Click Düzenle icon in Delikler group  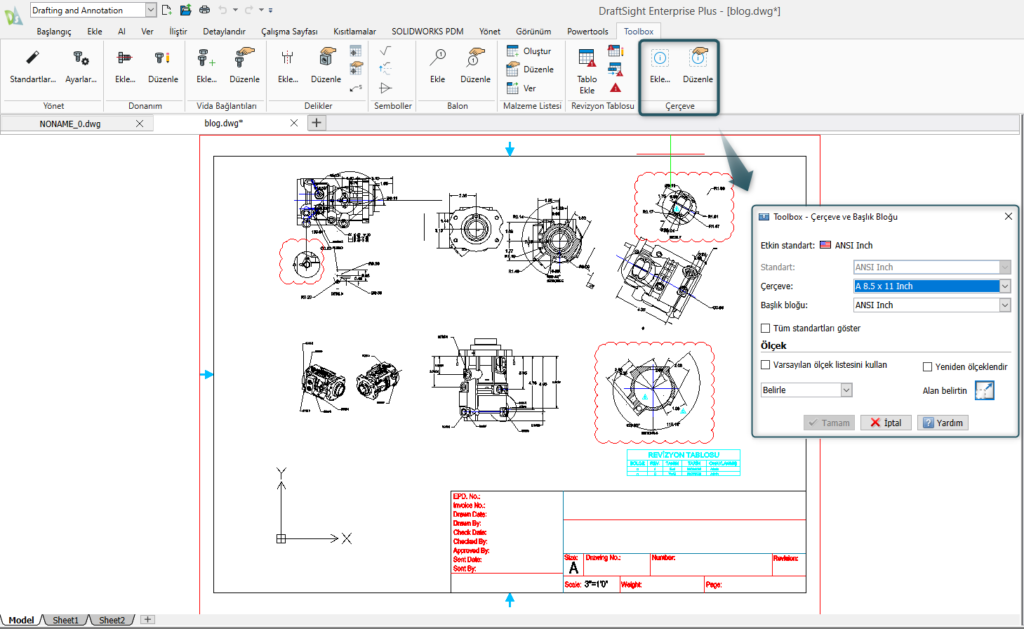click(x=326, y=67)
